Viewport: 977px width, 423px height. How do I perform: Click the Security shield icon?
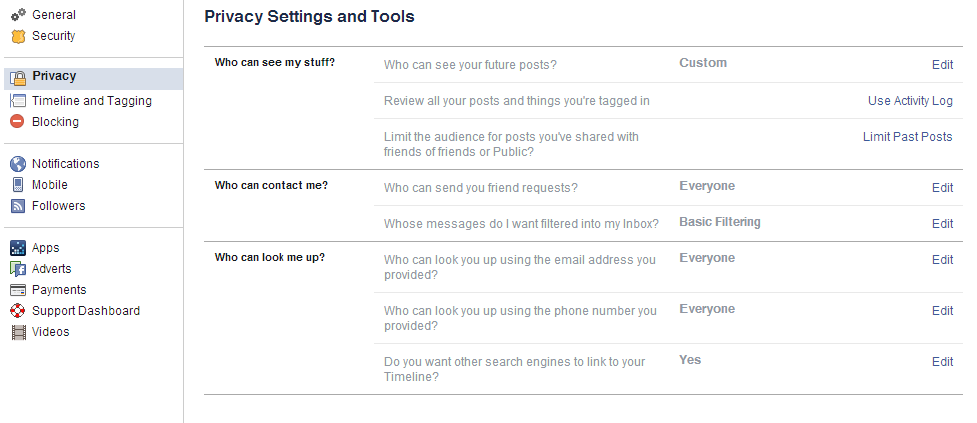(17, 36)
